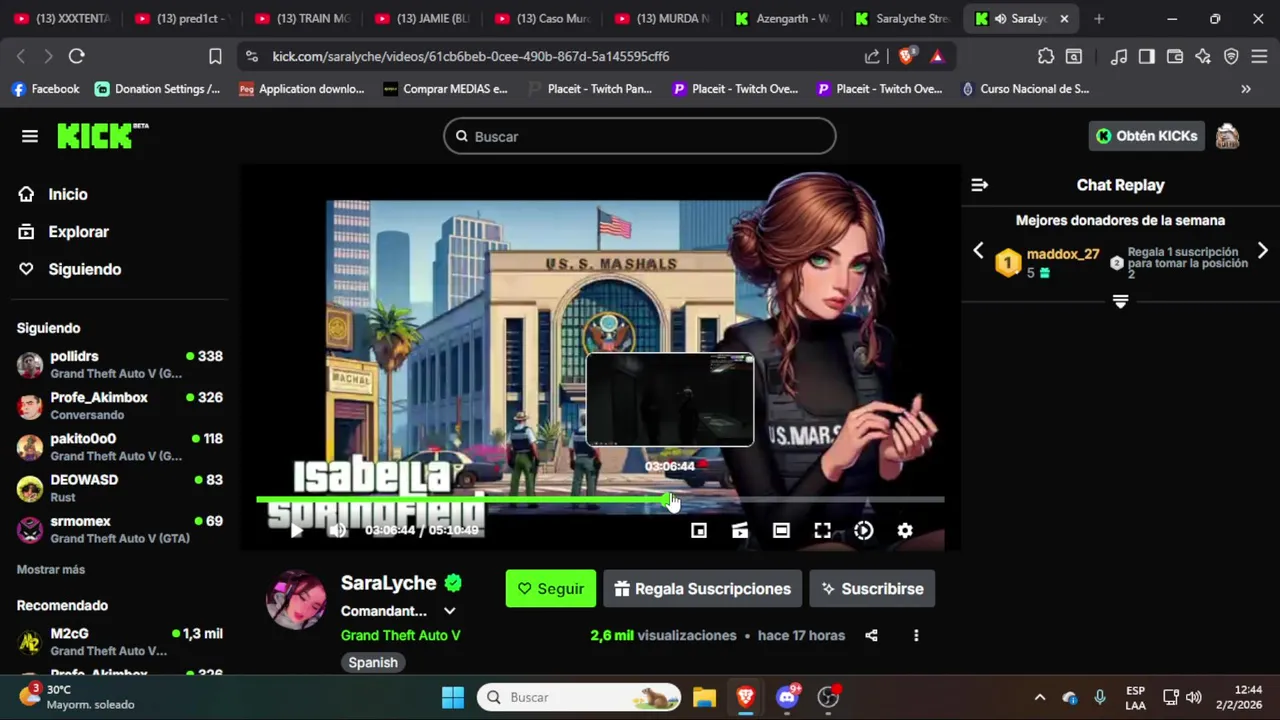This screenshot has width=1280, height=720.
Task: Open srmomex channel
Action: (x=120, y=529)
